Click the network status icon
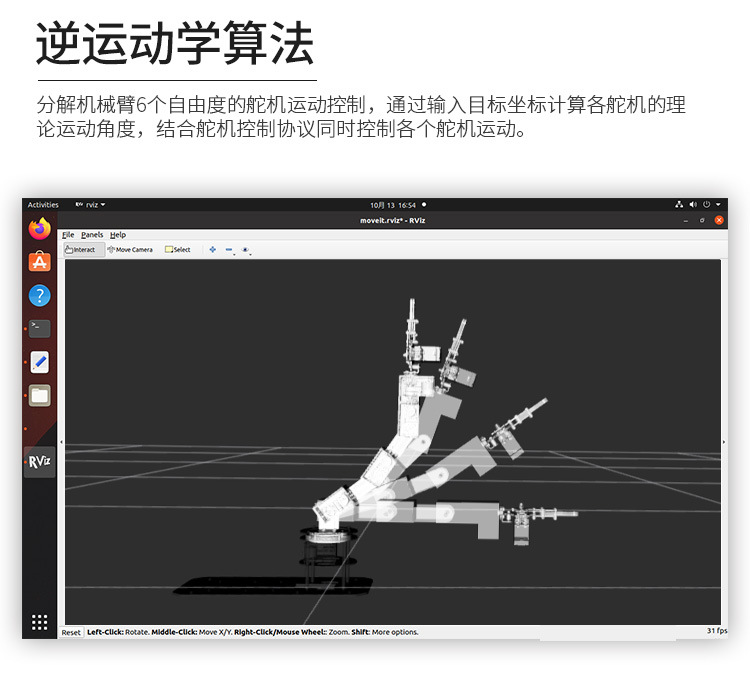 click(x=679, y=205)
